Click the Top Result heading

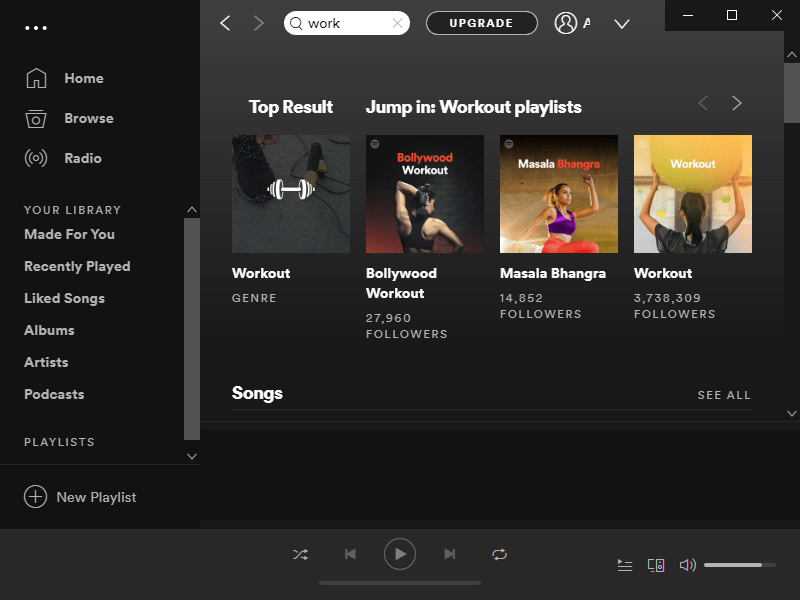coord(291,107)
